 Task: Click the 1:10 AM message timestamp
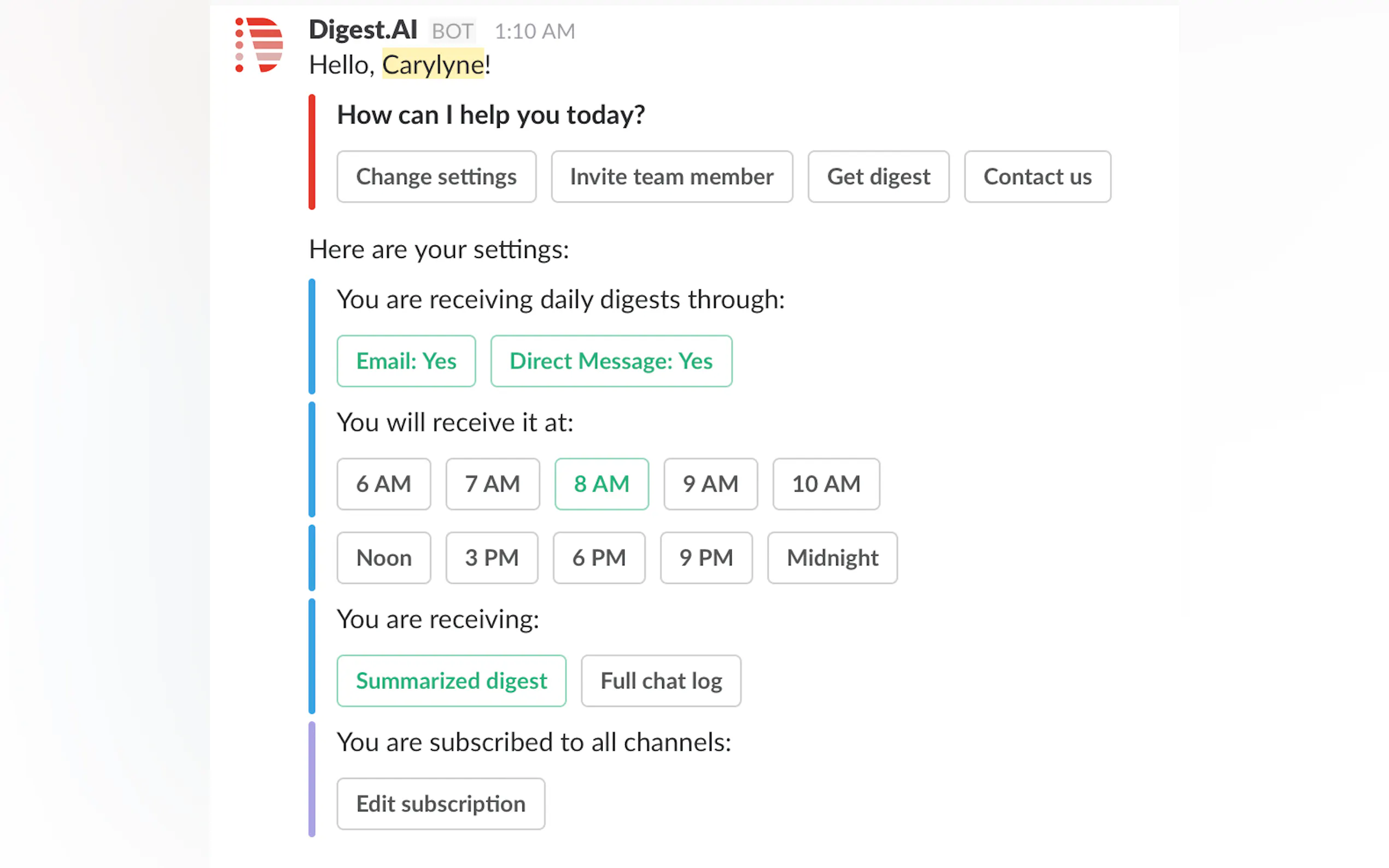(x=534, y=32)
